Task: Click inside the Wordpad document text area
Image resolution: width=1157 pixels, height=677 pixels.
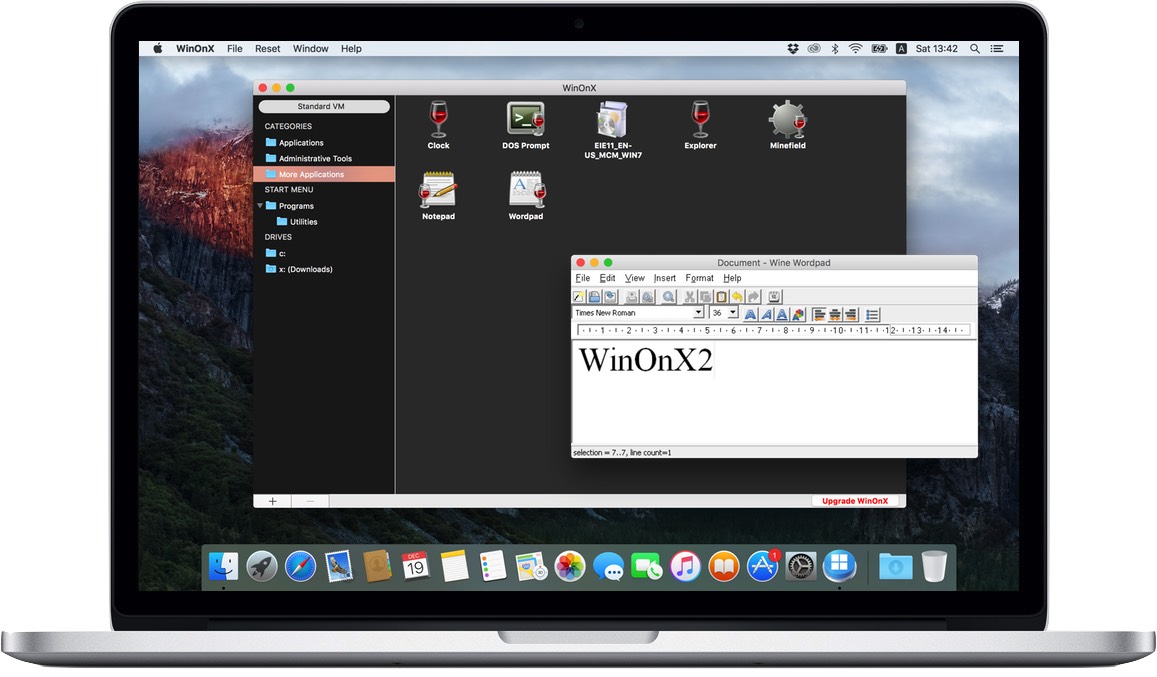Action: tap(774, 392)
